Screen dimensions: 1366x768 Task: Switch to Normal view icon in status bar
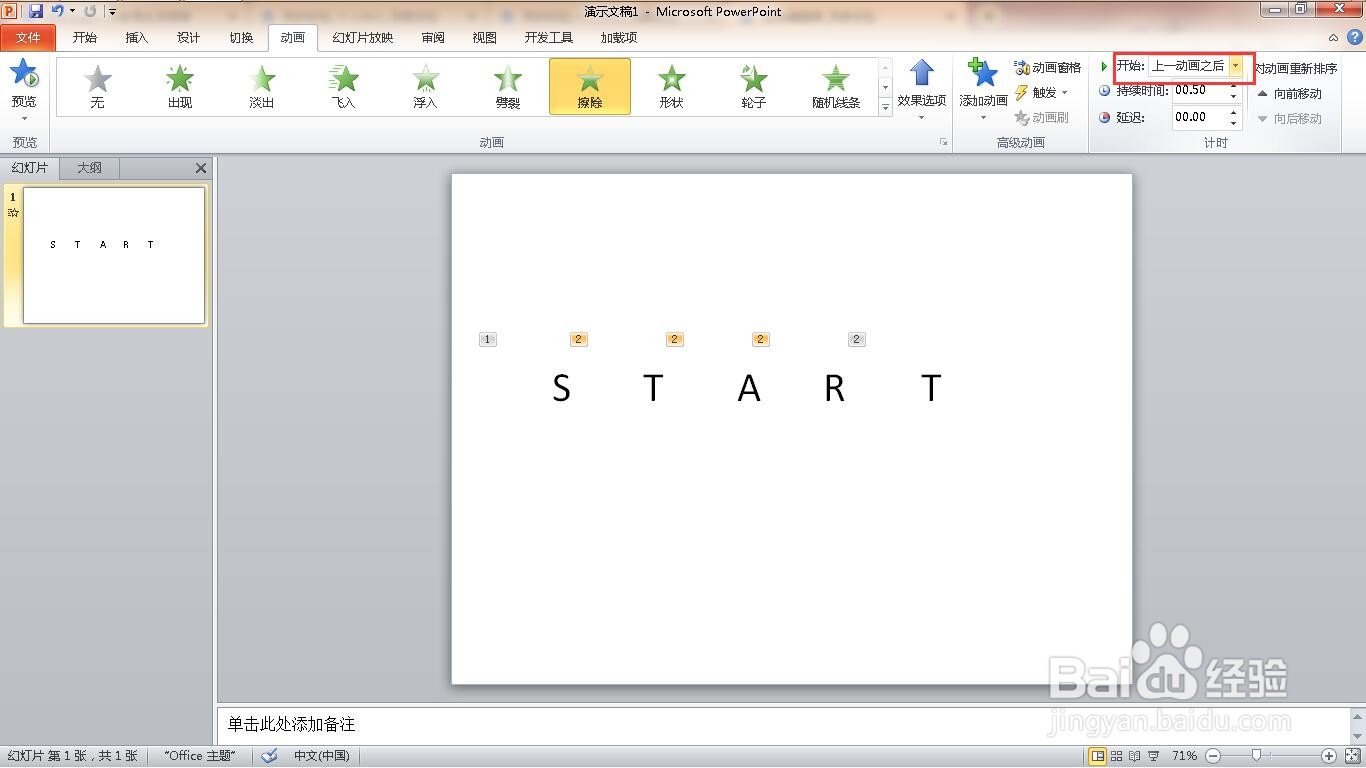click(x=1098, y=756)
